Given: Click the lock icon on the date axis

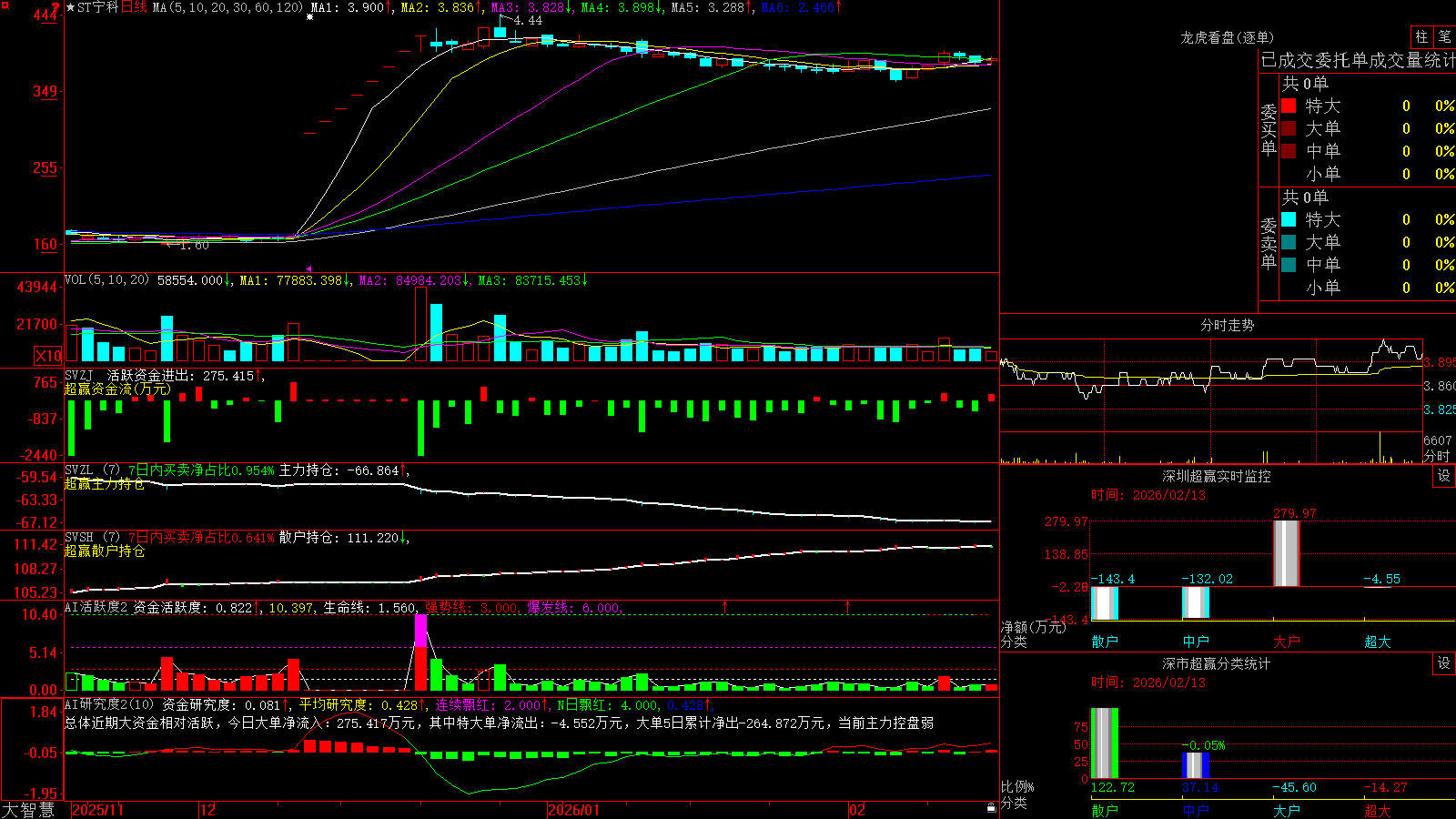Looking at the screenshot, I should [991, 807].
